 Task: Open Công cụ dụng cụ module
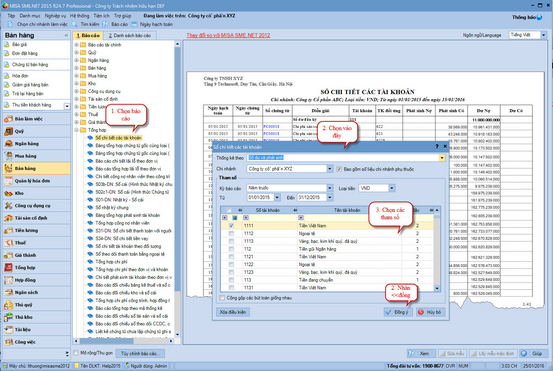(36, 206)
